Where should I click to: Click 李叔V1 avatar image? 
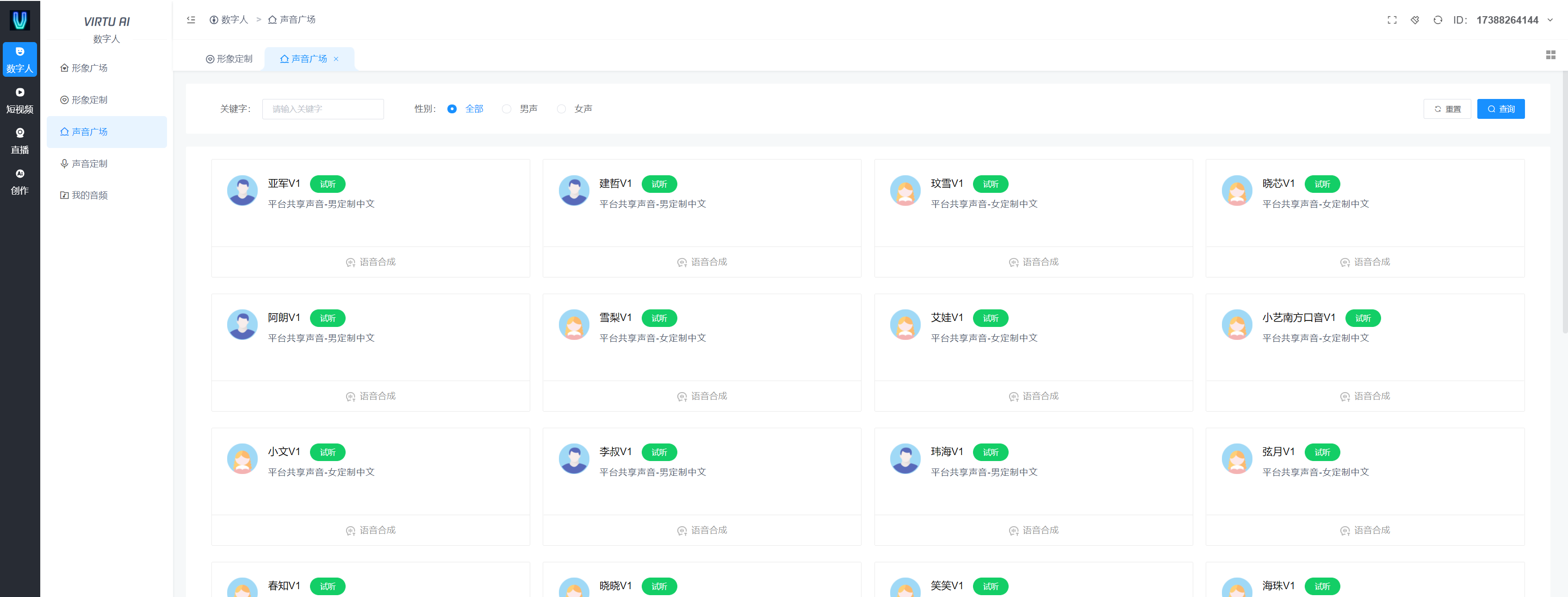pos(574,459)
